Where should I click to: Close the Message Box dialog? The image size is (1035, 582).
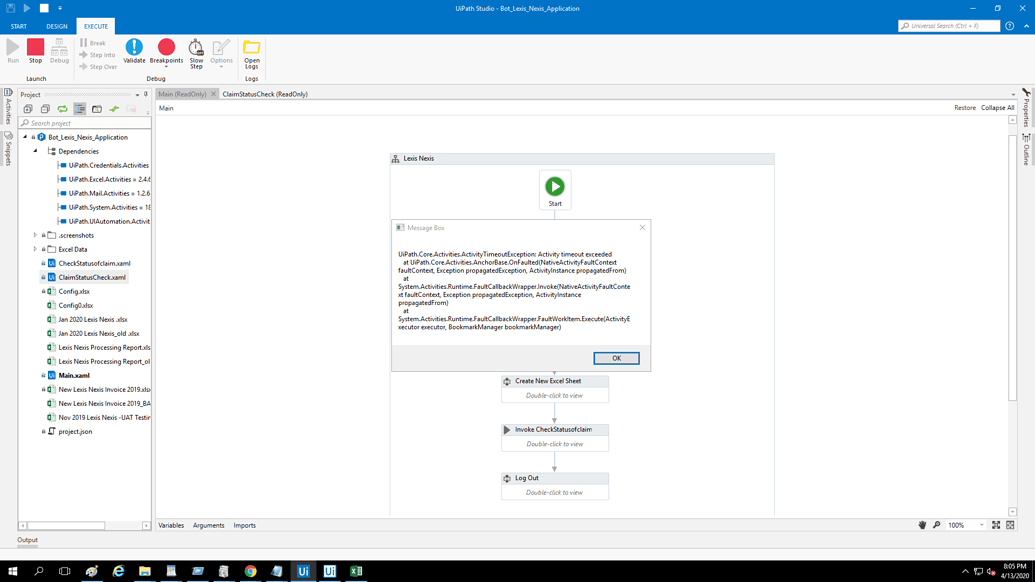642,228
